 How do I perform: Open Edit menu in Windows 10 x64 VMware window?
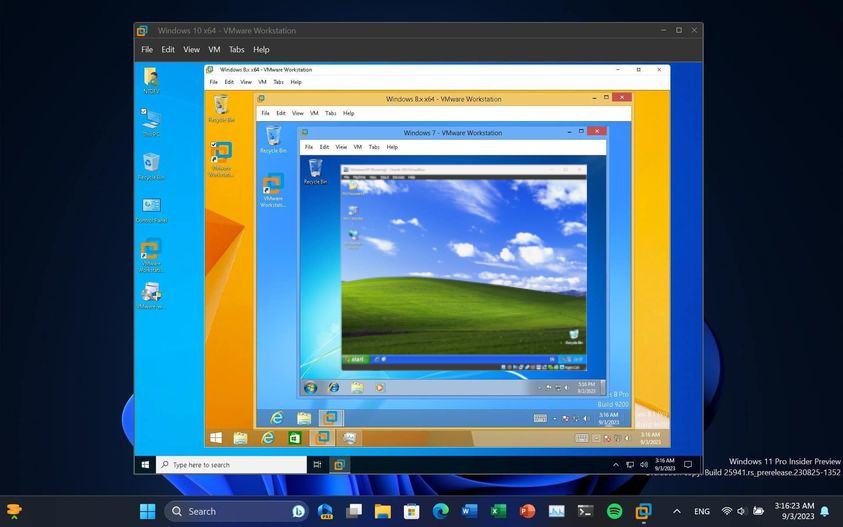coord(168,49)
